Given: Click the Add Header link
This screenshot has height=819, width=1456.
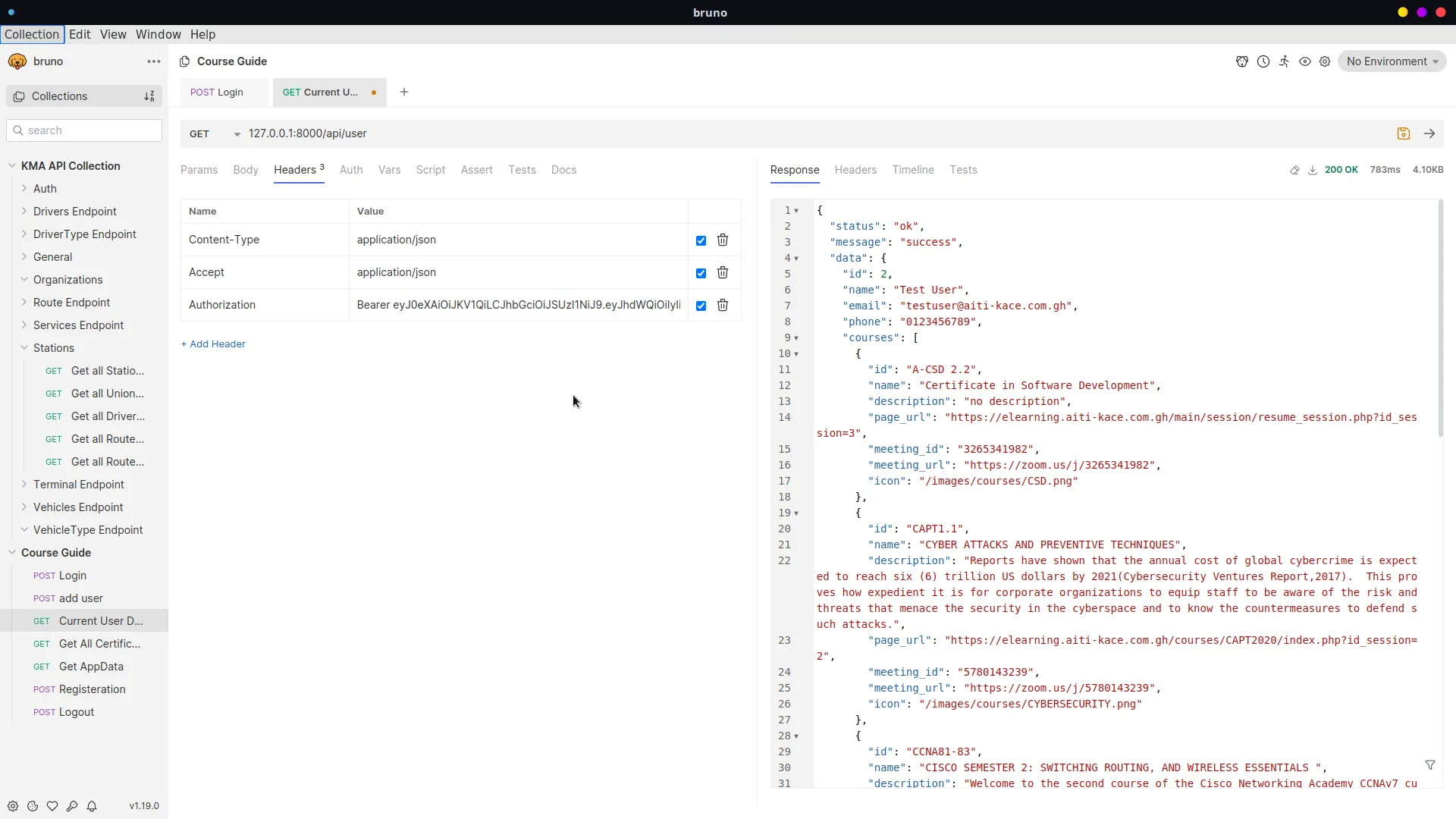Looking at the screenshot, I should point(212,344).
